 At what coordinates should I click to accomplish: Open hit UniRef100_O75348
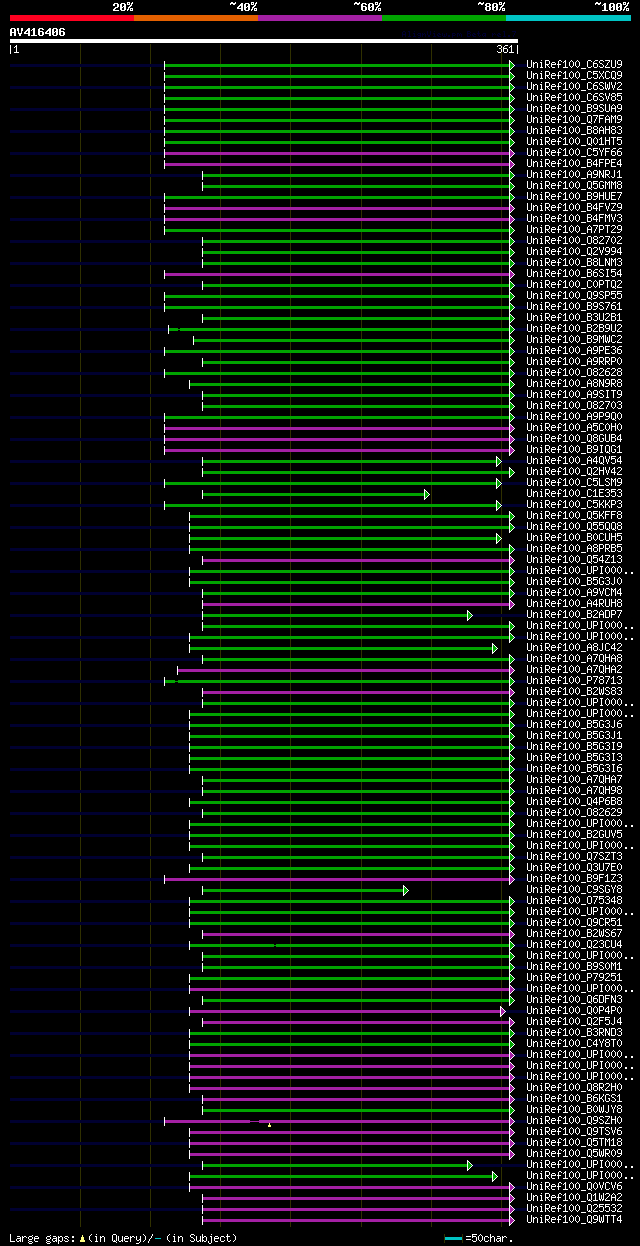click(x=574, y=901)
